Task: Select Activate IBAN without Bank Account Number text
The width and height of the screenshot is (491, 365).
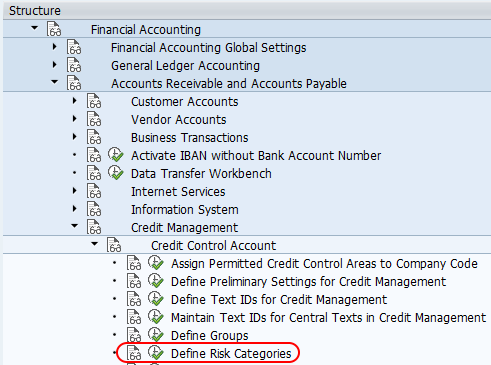Action: (256, 156)
